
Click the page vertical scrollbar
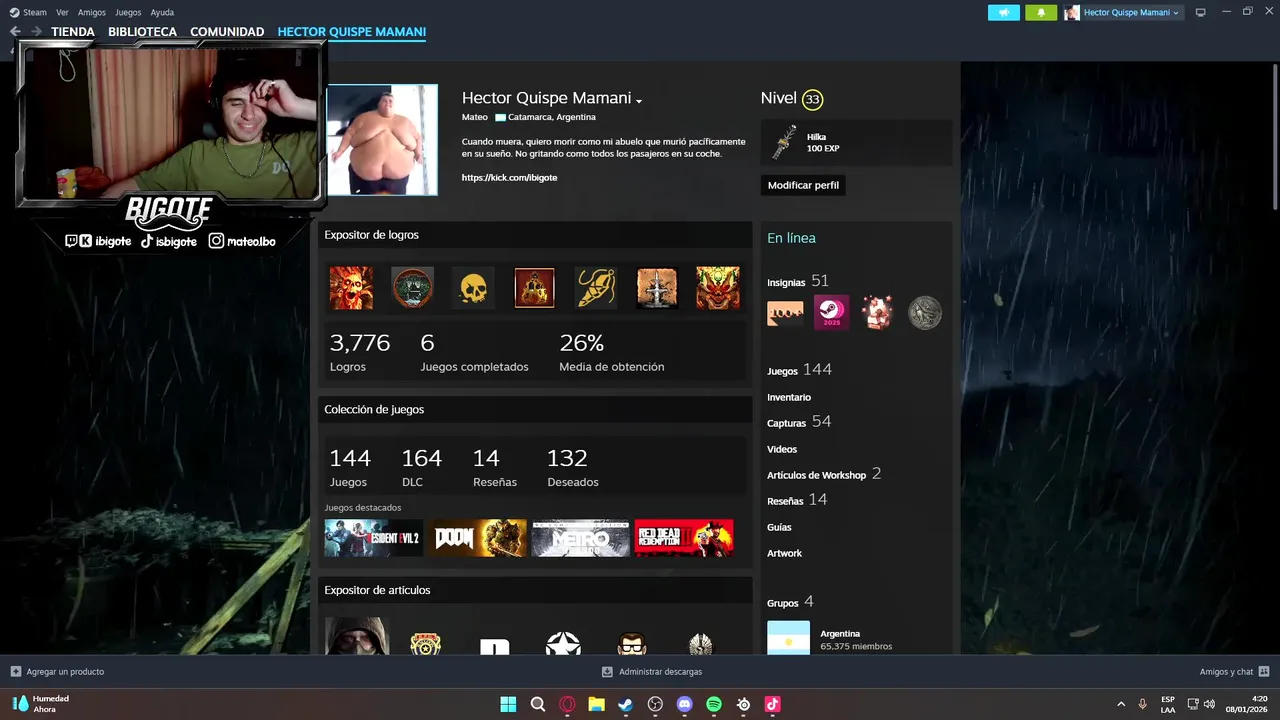1274,135
